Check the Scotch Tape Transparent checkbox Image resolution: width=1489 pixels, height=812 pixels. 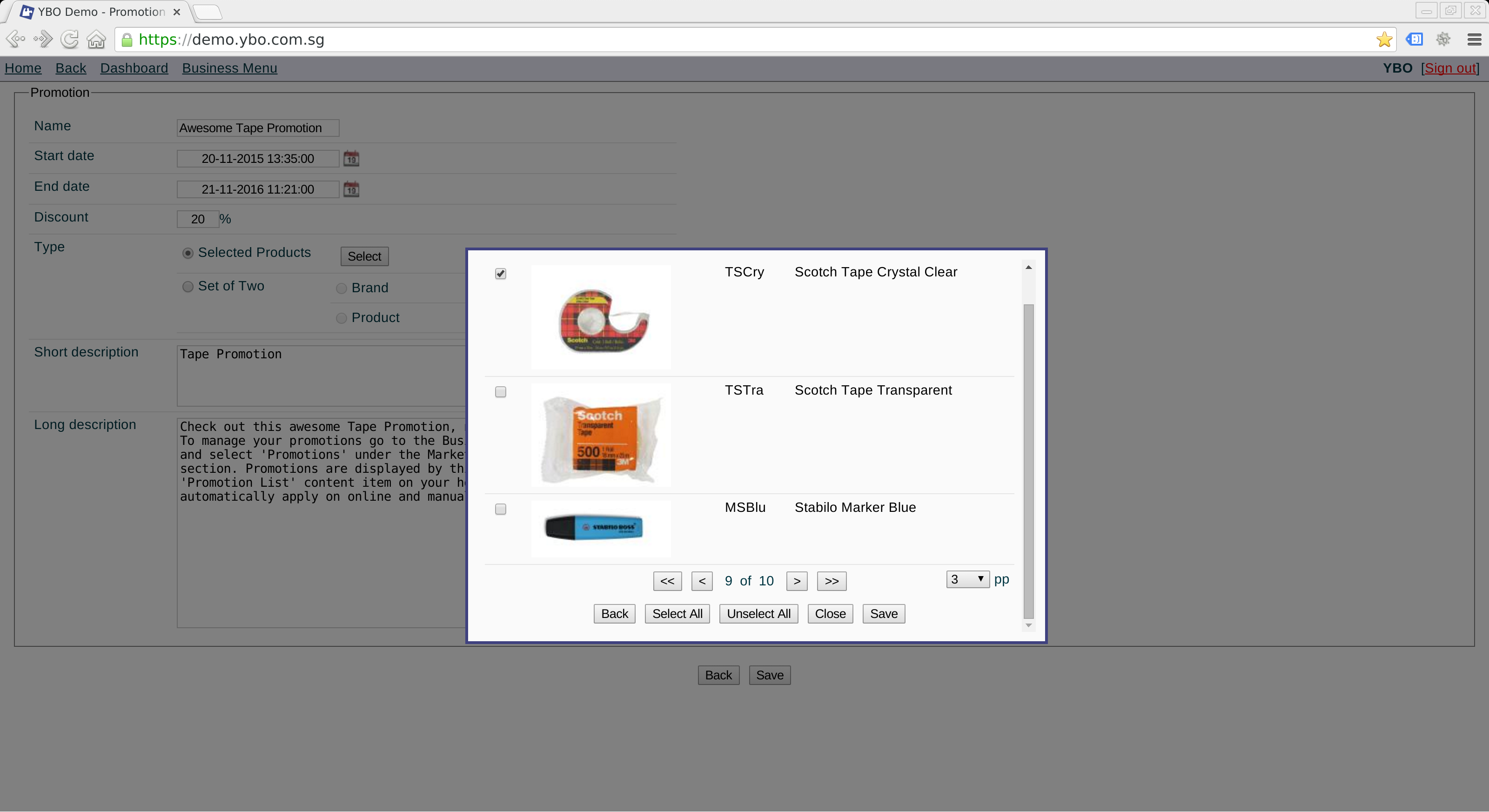click(x=501, y=392)
